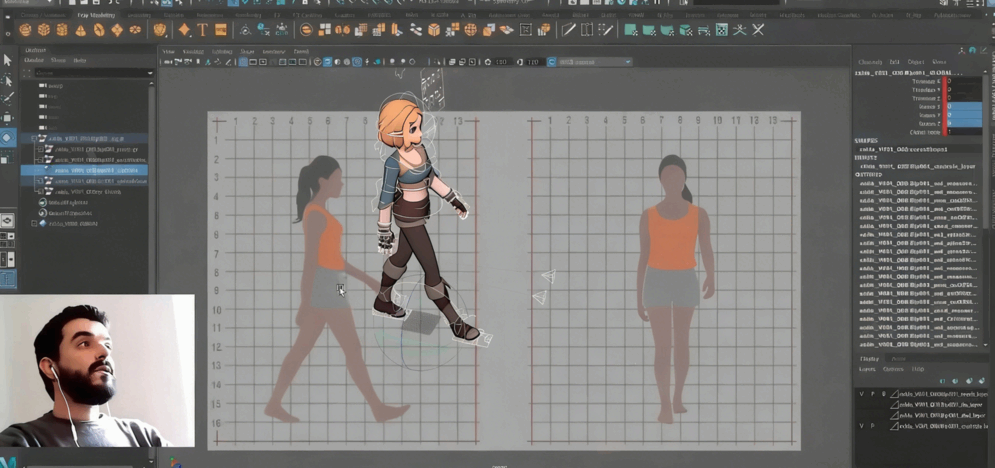Click the Multi-Cut knife shelf icon

pos(569,30)
